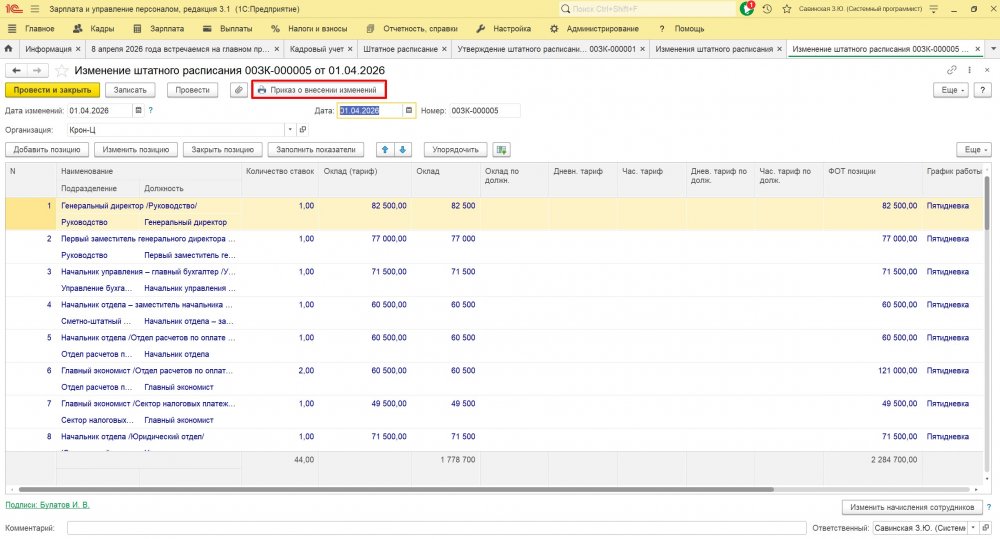Close the Изменения штатного расписания tab

779,48
